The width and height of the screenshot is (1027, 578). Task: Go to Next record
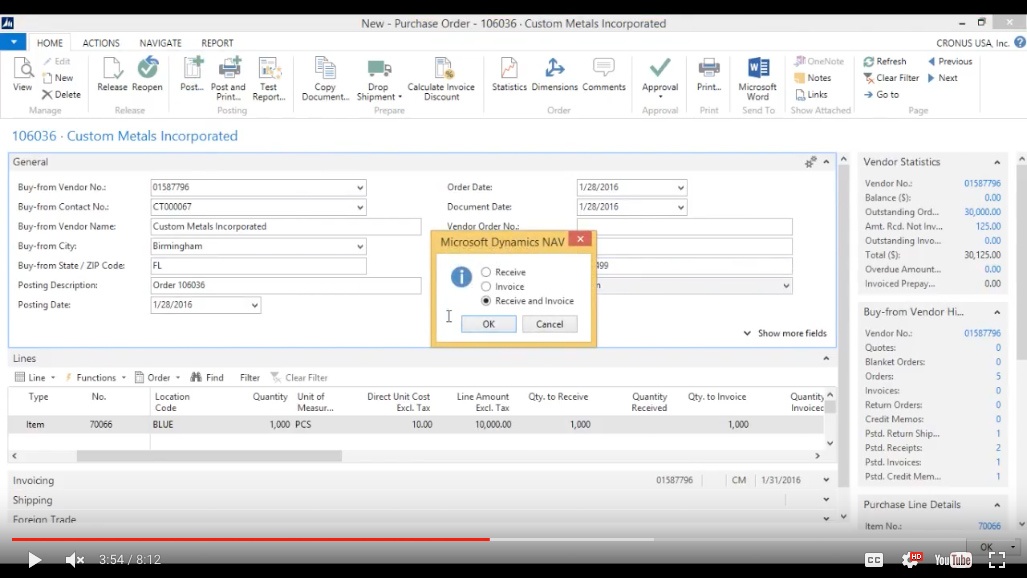(943, 78)
